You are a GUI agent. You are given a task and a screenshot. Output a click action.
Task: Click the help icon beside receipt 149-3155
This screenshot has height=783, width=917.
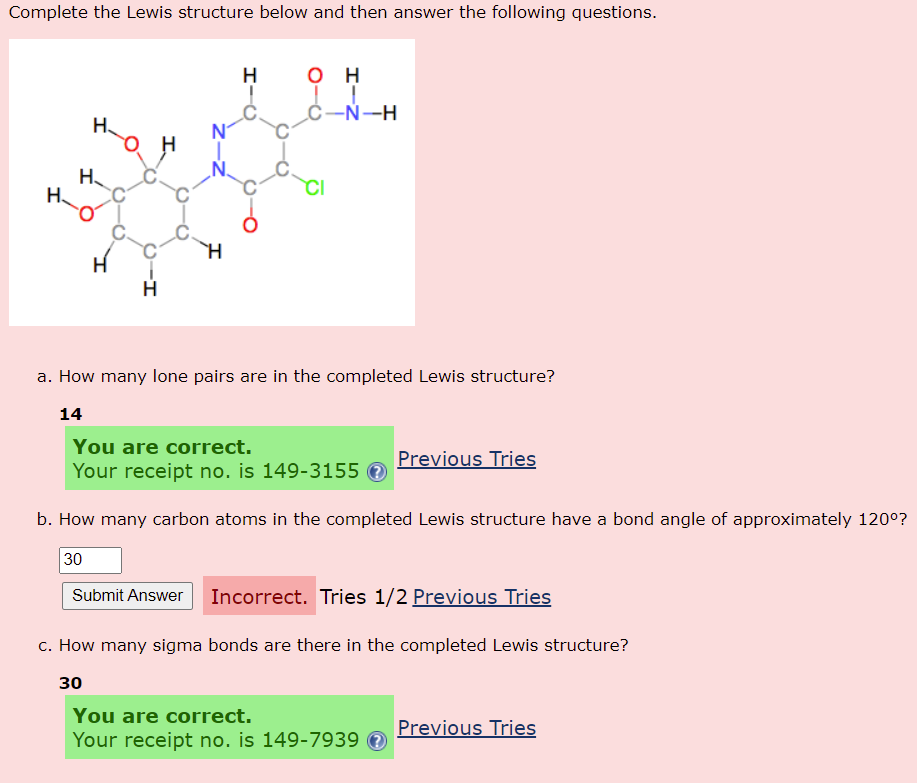377,473
